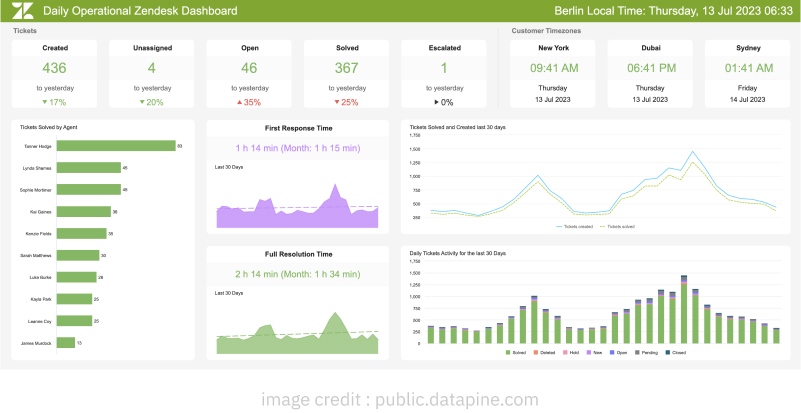The width and height of the screenshot is (801, 413).
Task: Click the Hold pink legend swatch
Action: pyautogui.click(x=564, y=352)
